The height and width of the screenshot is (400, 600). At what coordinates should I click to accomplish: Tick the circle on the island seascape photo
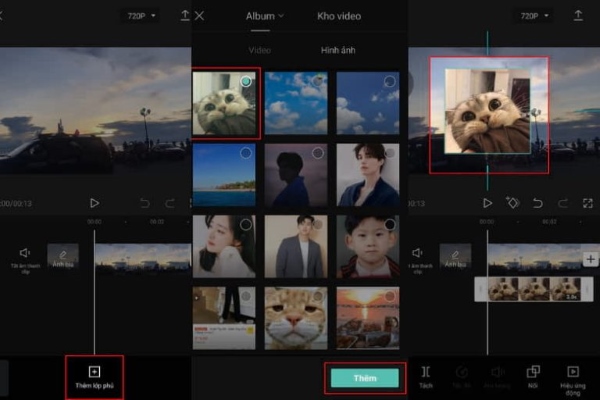(246, 153)
